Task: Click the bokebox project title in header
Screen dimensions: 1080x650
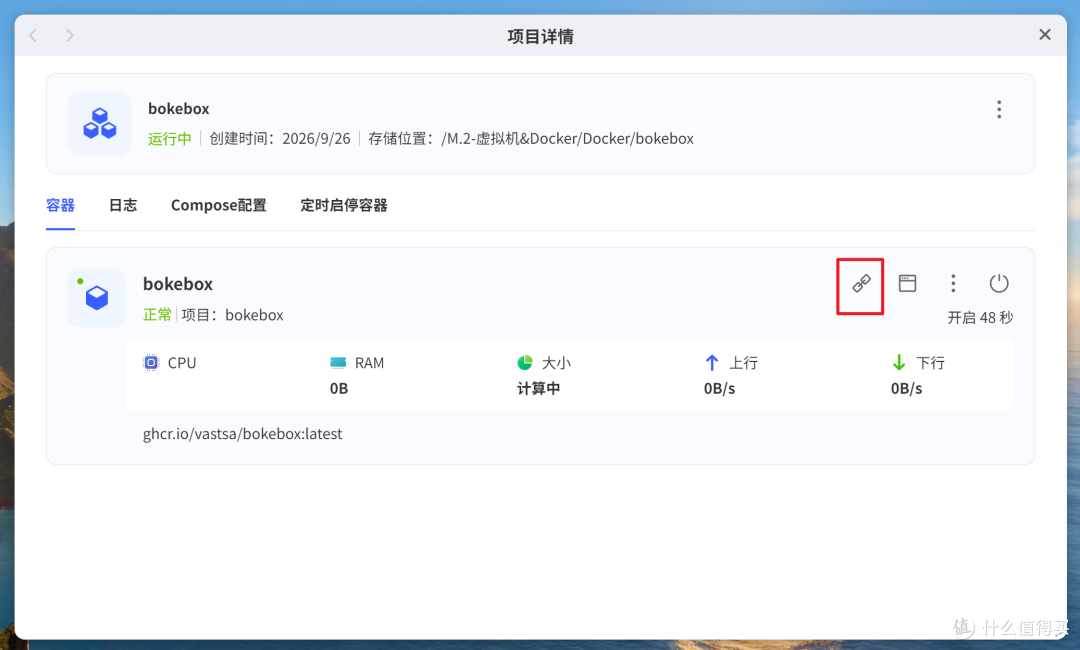Action: [x=178, y=109]
